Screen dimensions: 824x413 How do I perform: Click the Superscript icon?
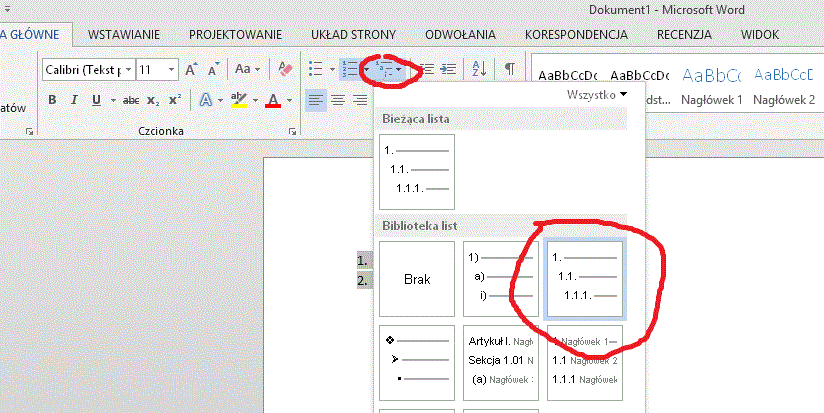[175, 100]
